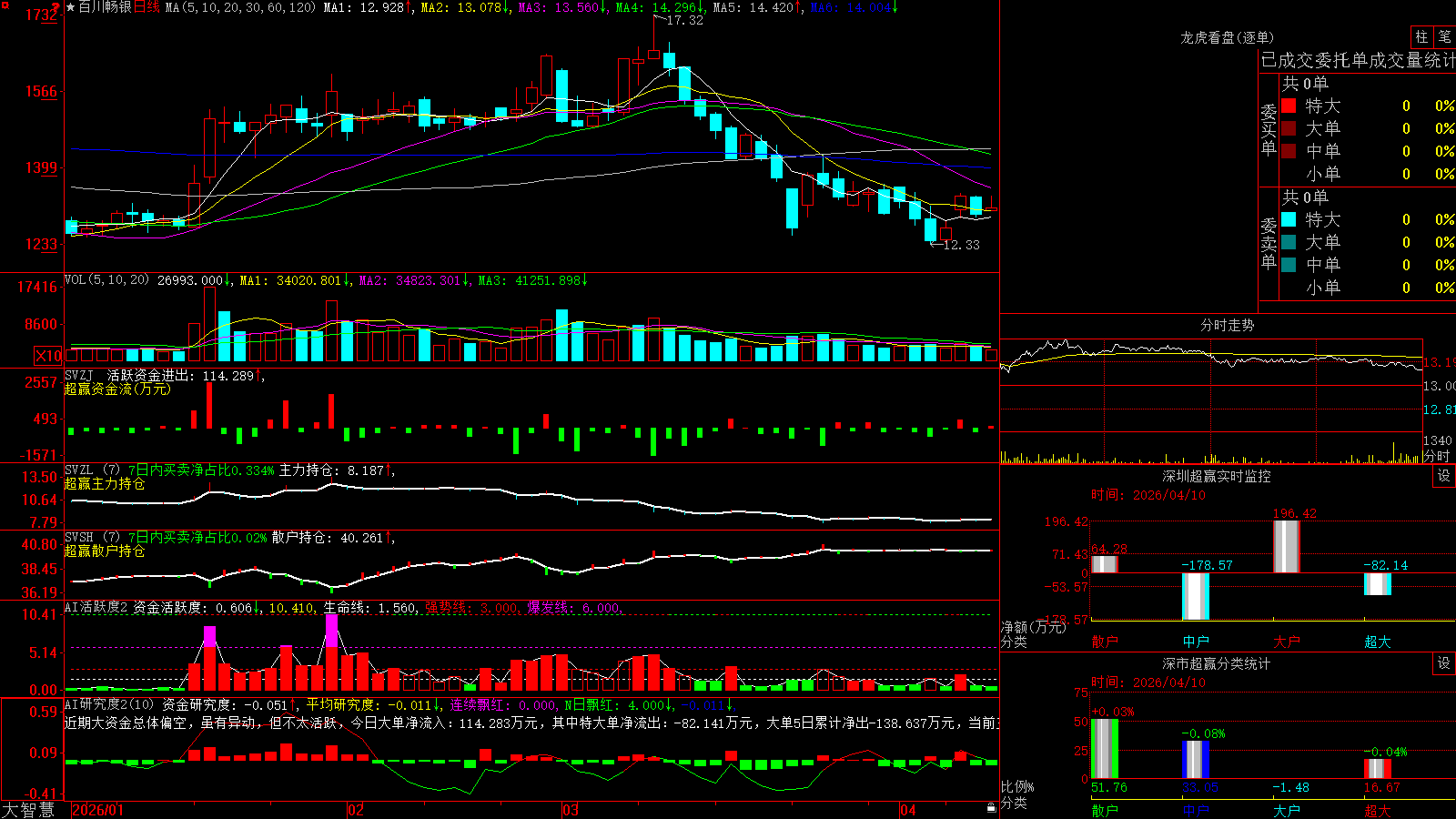Select the 分时走势 panel title

pos(1228,325)
